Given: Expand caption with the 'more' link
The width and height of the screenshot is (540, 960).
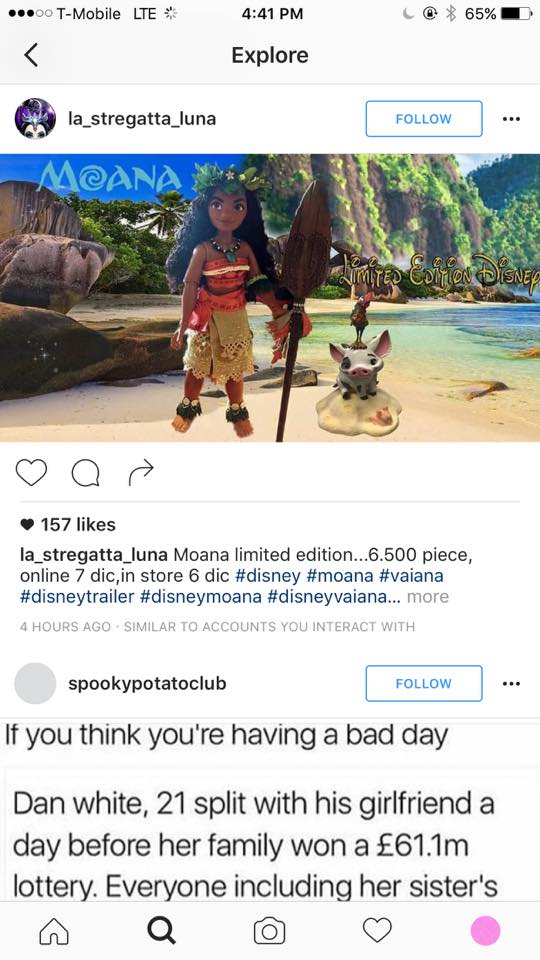Looking at the screenshot, I should tap(427, 597).
